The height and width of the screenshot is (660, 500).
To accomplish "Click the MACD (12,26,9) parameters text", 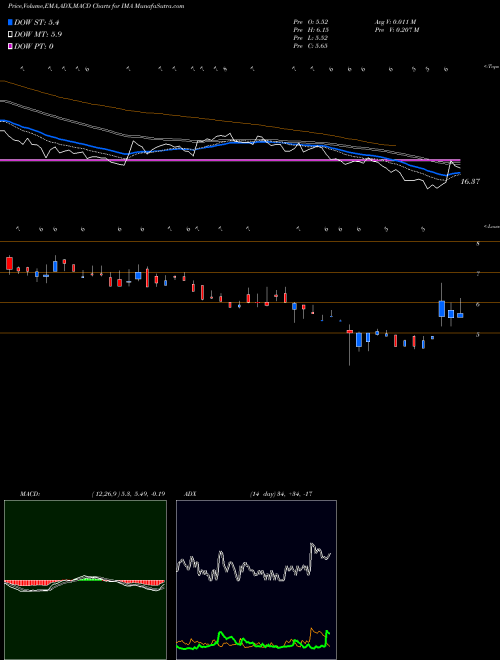I will tap(128, 494).
